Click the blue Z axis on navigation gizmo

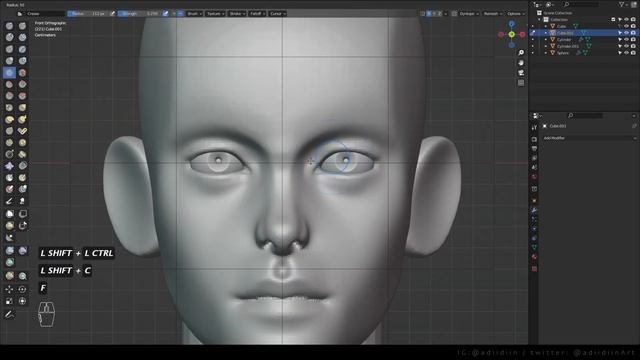coord(511,24)
